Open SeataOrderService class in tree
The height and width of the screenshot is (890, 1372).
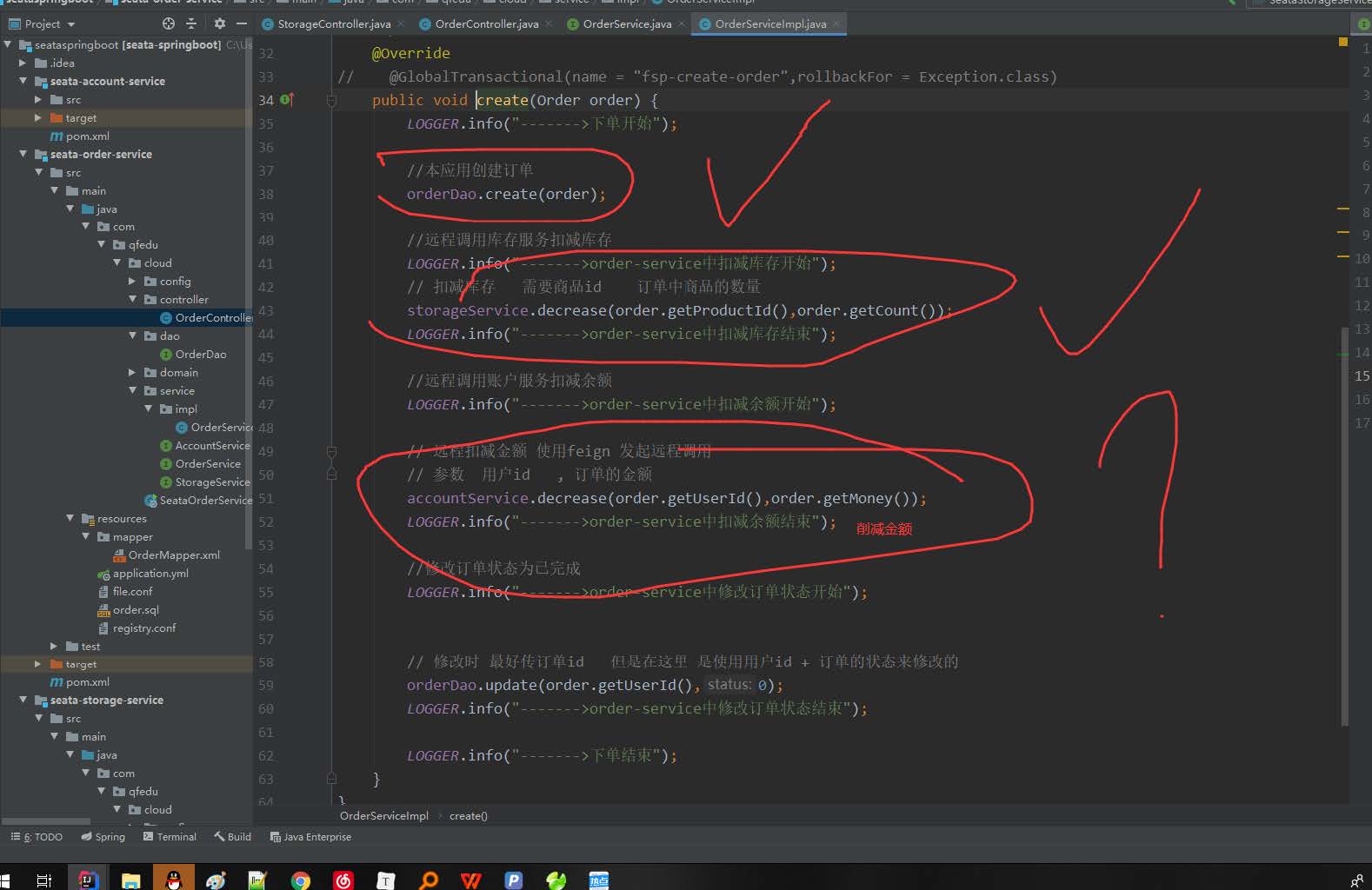point(198,500)
